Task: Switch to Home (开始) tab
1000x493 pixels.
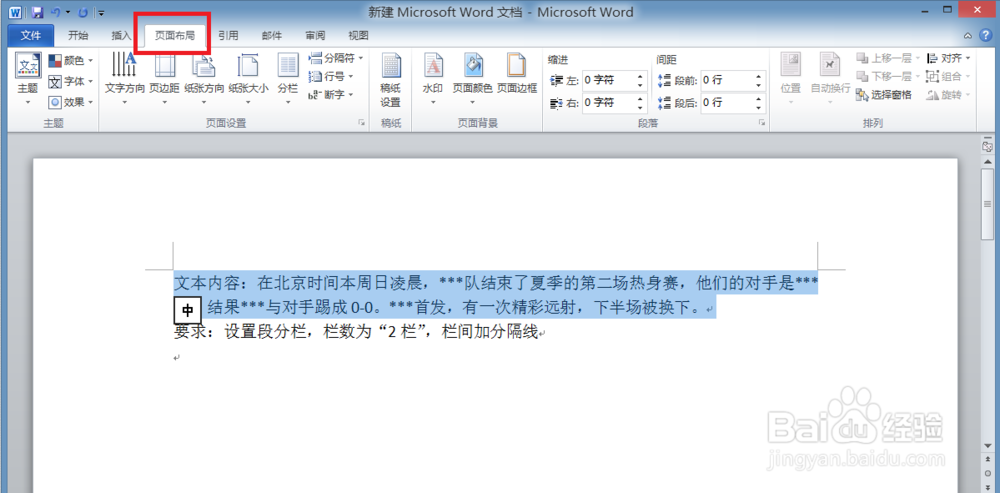Action: coord(78,35)
